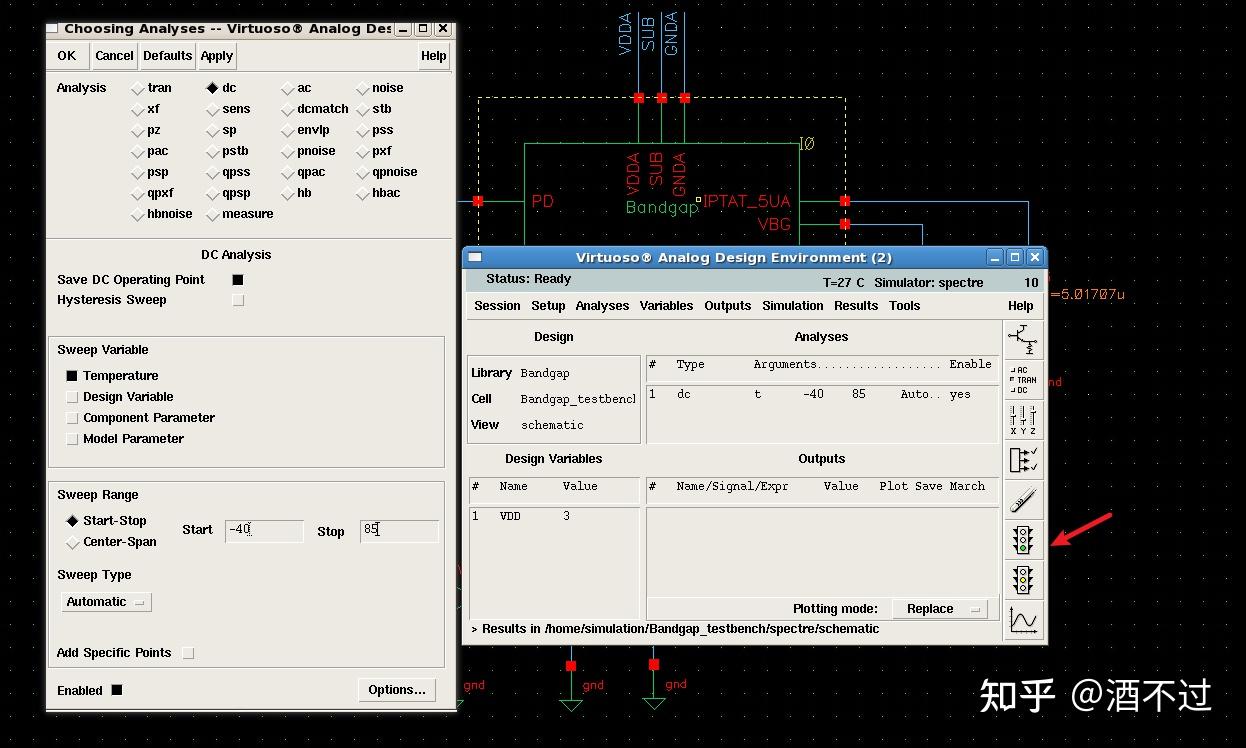
Task: Click the Delete eraser icon
Action: 1023,500
